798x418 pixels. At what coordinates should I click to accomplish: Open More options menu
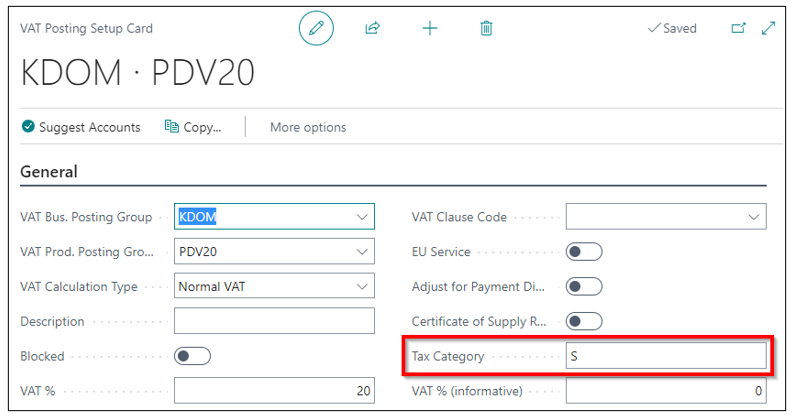click(308, 127)
